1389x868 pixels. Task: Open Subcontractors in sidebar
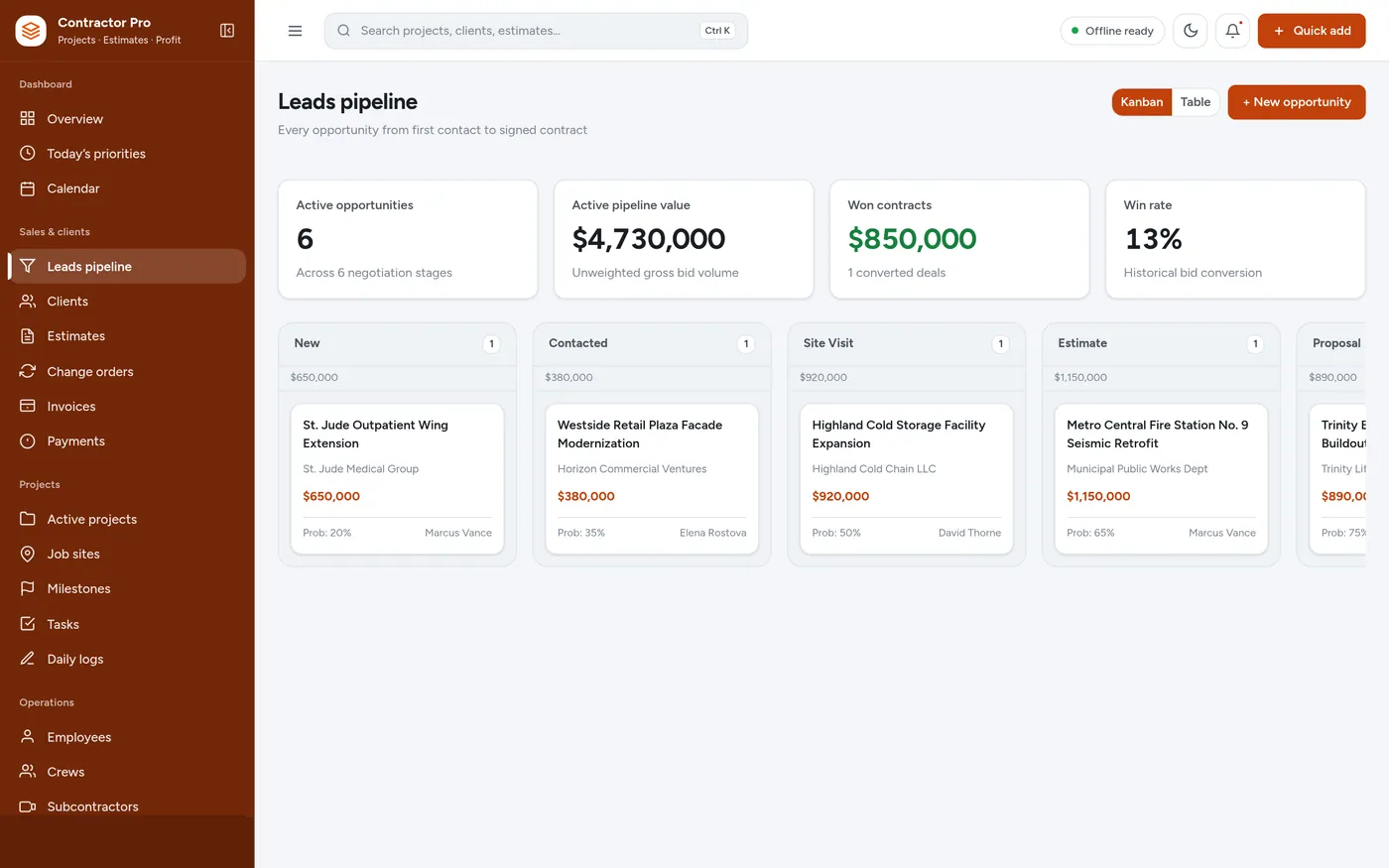pos(127,806)
